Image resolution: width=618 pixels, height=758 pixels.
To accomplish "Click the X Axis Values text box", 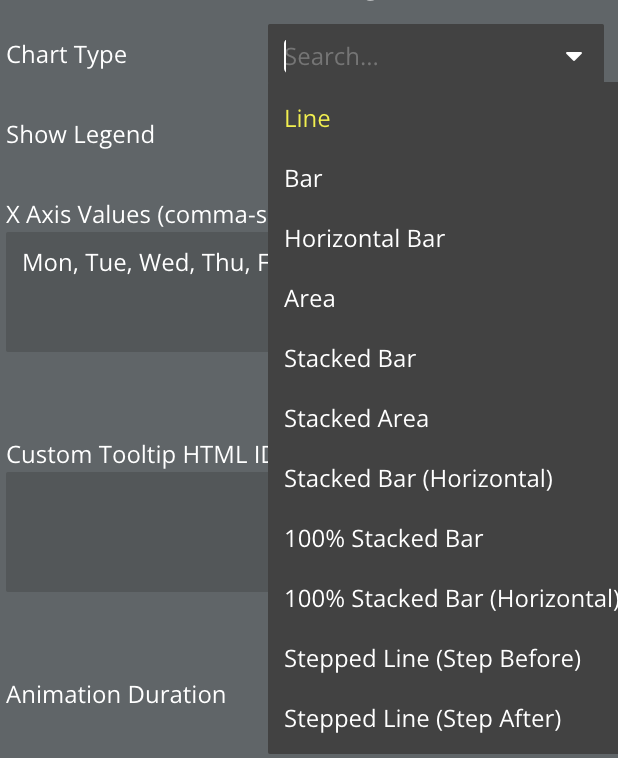I will (x=137, y=292).
